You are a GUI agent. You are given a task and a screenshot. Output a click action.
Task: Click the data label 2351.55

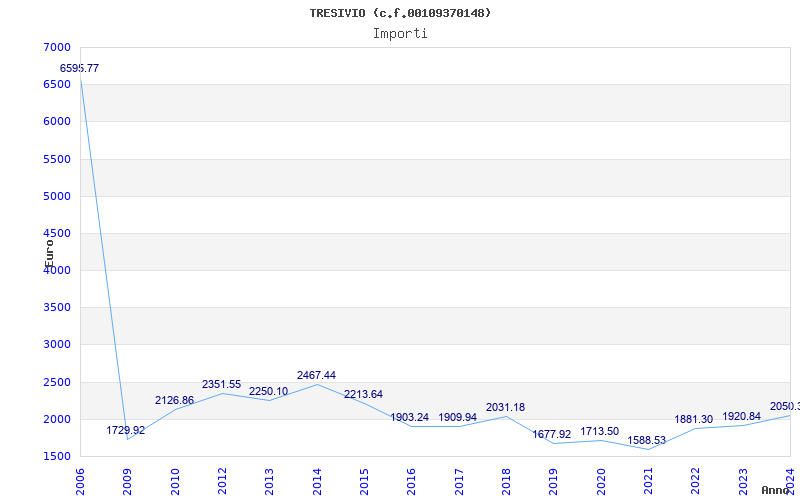pyautogui.click(x=221, y=384)
